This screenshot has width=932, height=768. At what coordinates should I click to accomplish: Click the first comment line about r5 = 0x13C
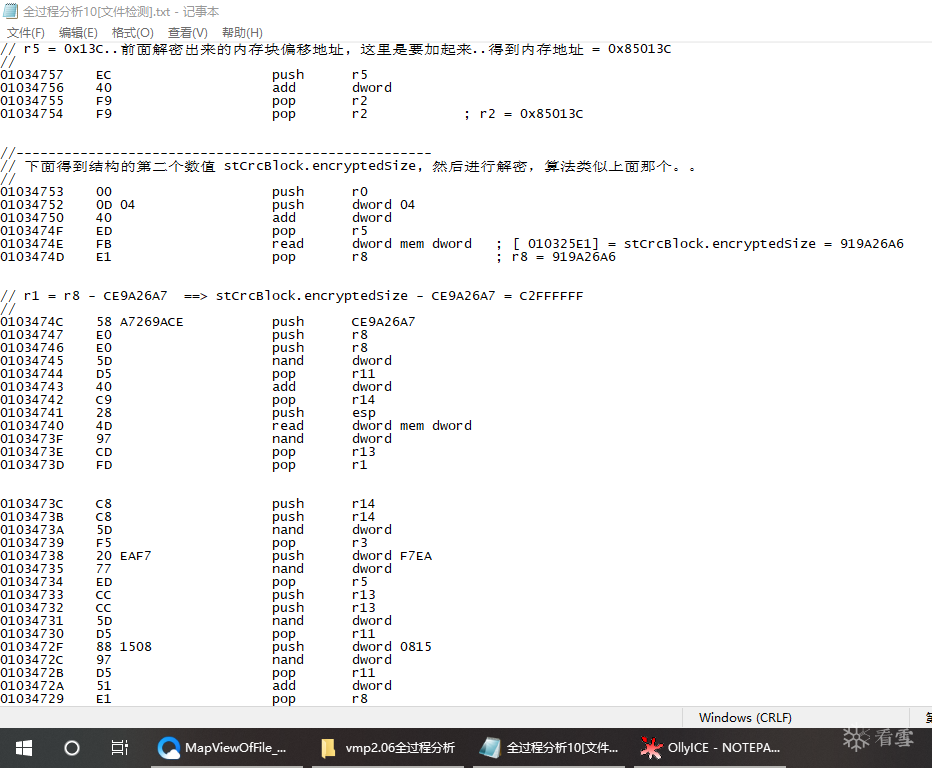tap(336, 49)
